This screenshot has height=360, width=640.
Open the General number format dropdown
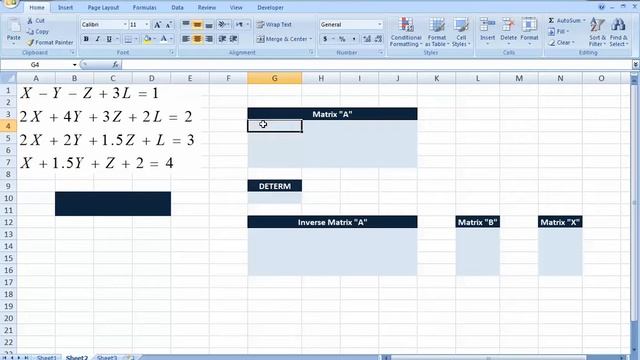click(x=380, y=24)
